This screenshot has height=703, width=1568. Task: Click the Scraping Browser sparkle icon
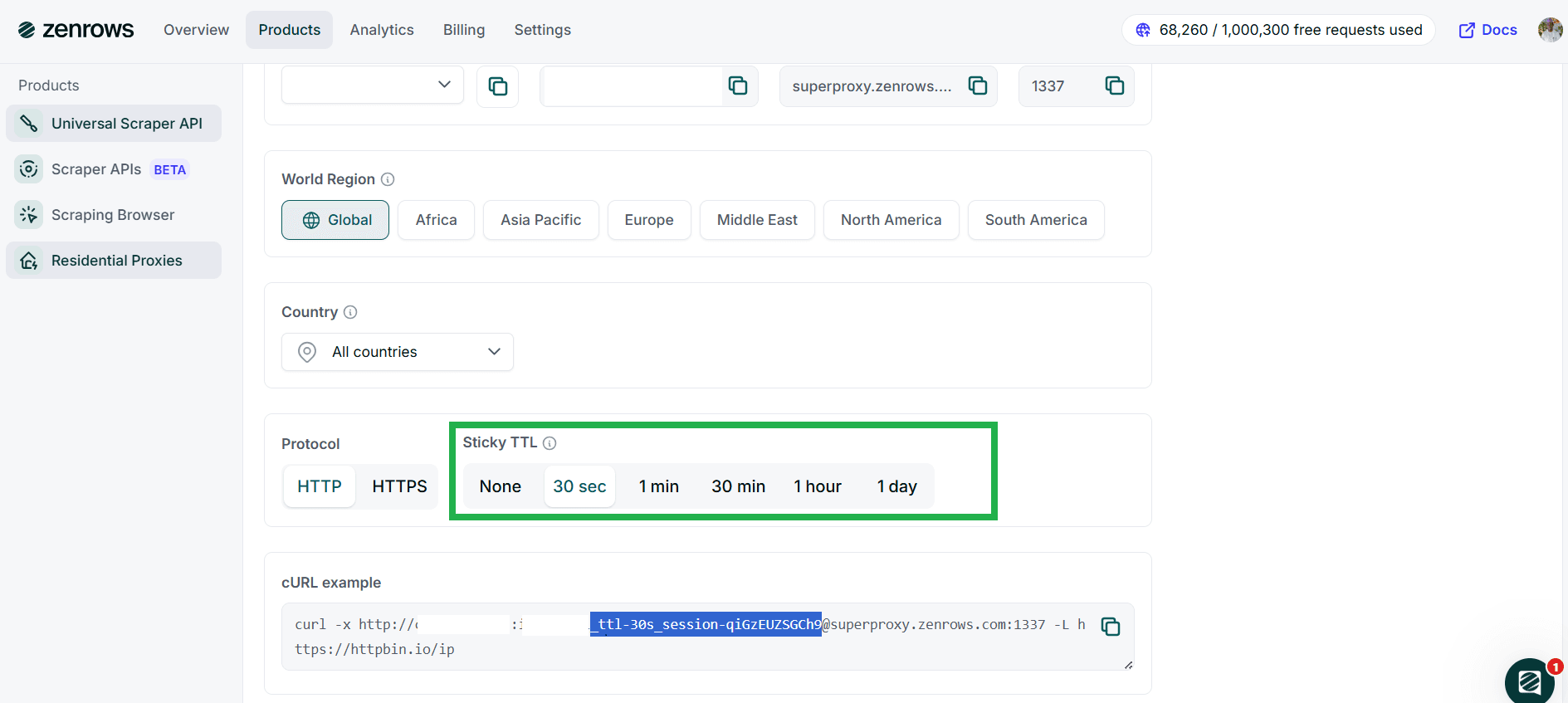(x=29, y=215)
